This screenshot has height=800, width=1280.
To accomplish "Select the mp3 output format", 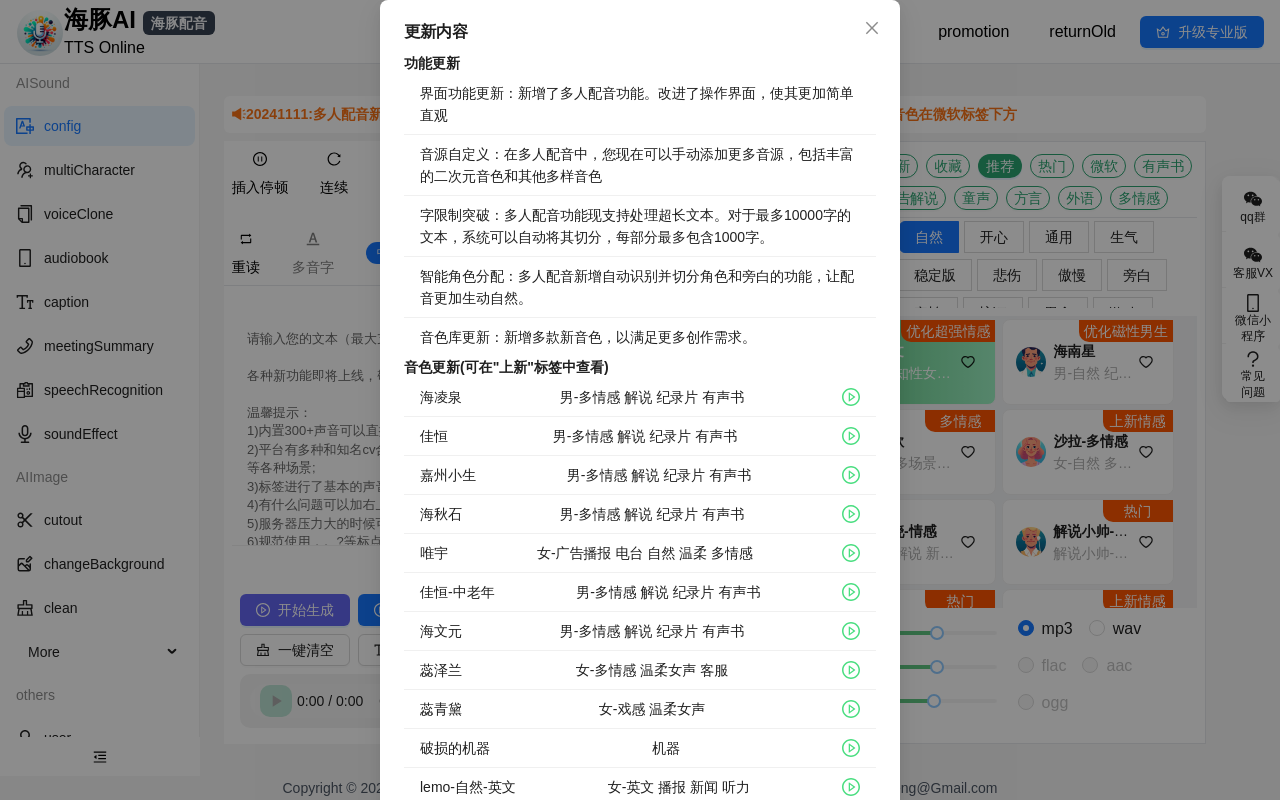I will [1026, 628].
